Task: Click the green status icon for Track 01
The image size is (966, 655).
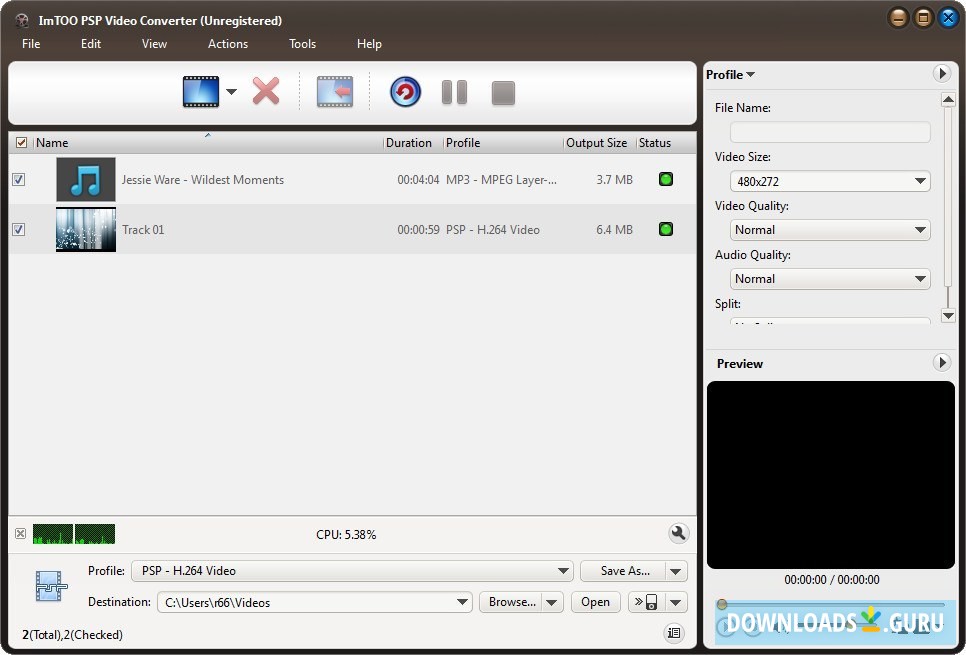Action: pyautogui.click(x=666, y=229)
